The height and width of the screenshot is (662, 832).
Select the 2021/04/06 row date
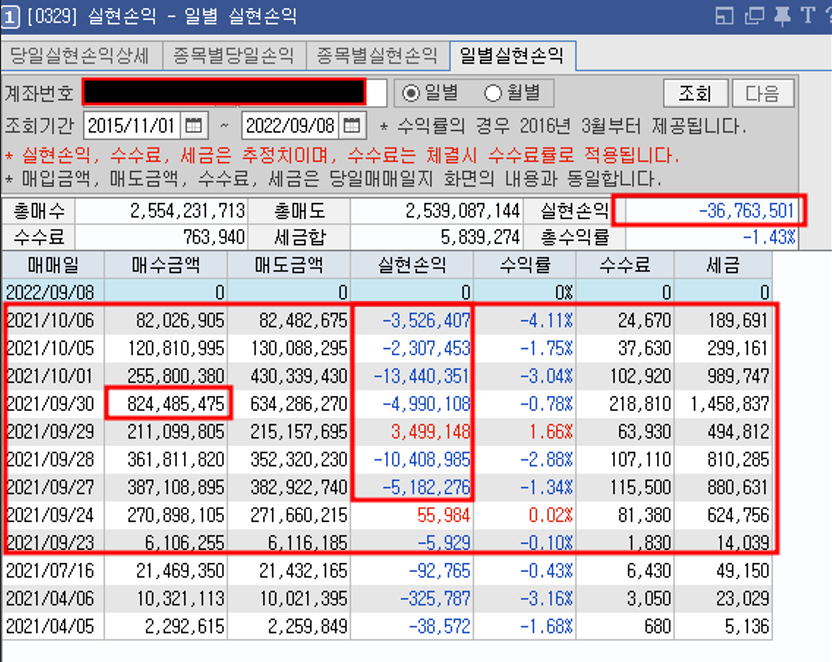pos(50,598)
